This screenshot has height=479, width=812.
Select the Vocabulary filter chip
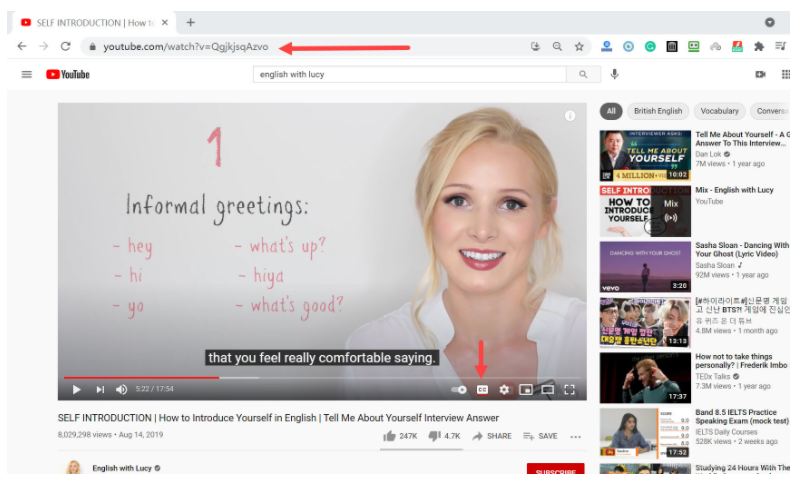click(719, 111)
